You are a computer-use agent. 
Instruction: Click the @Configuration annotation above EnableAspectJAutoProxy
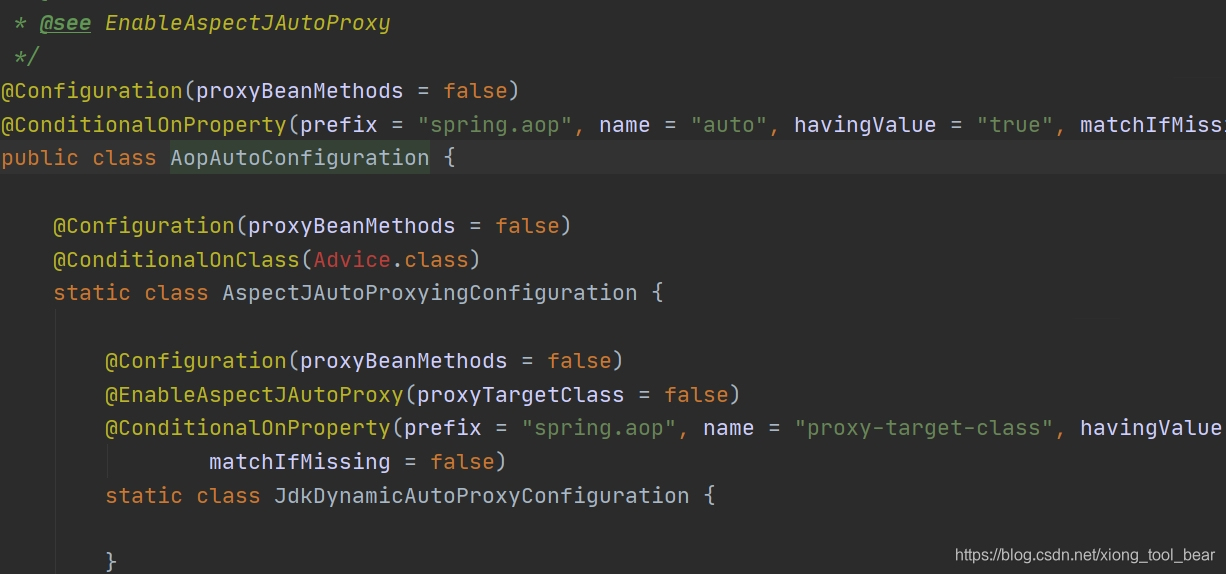click(196, 361)
